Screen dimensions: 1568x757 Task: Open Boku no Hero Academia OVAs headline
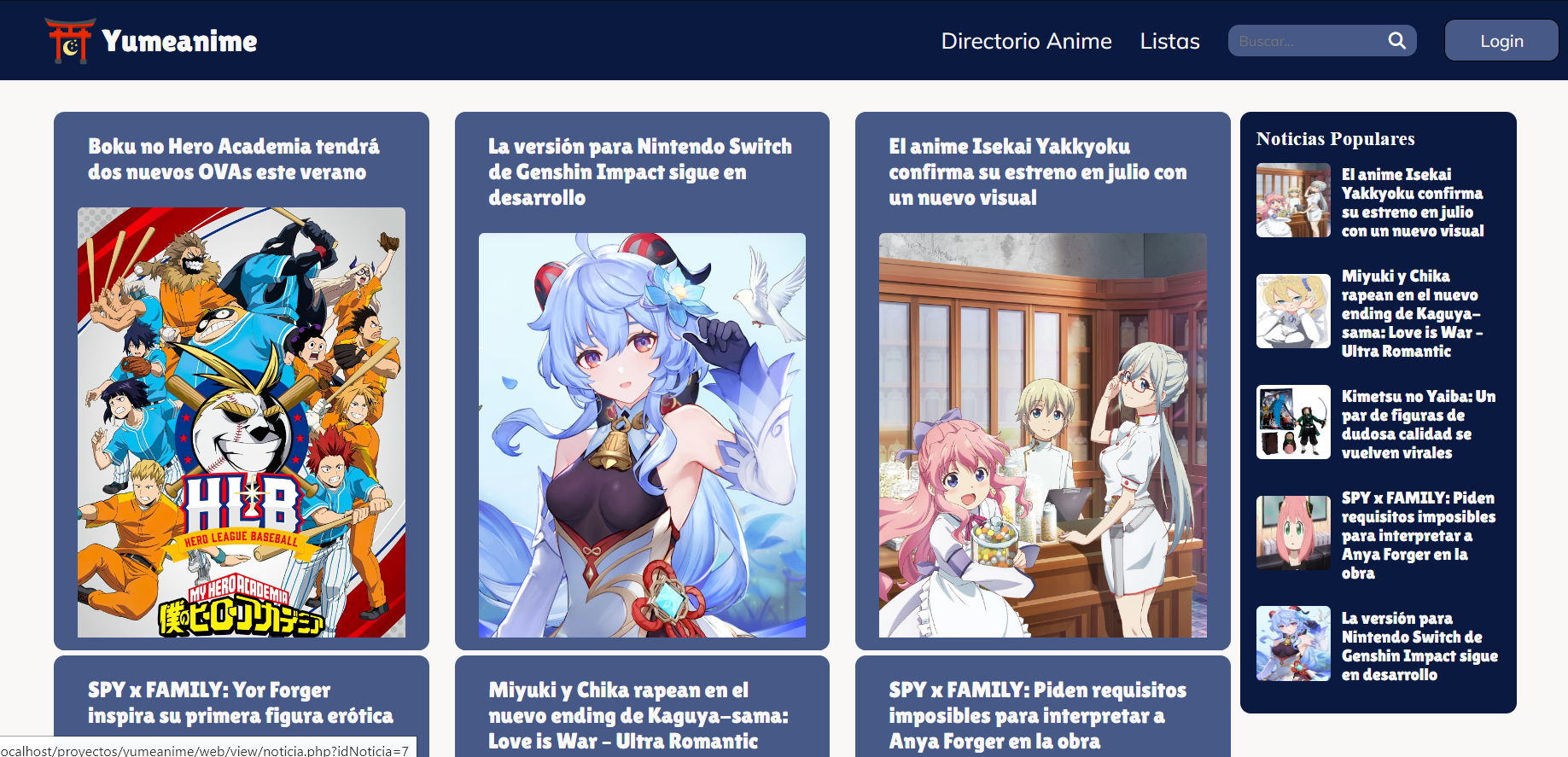(x=233, y=160)
